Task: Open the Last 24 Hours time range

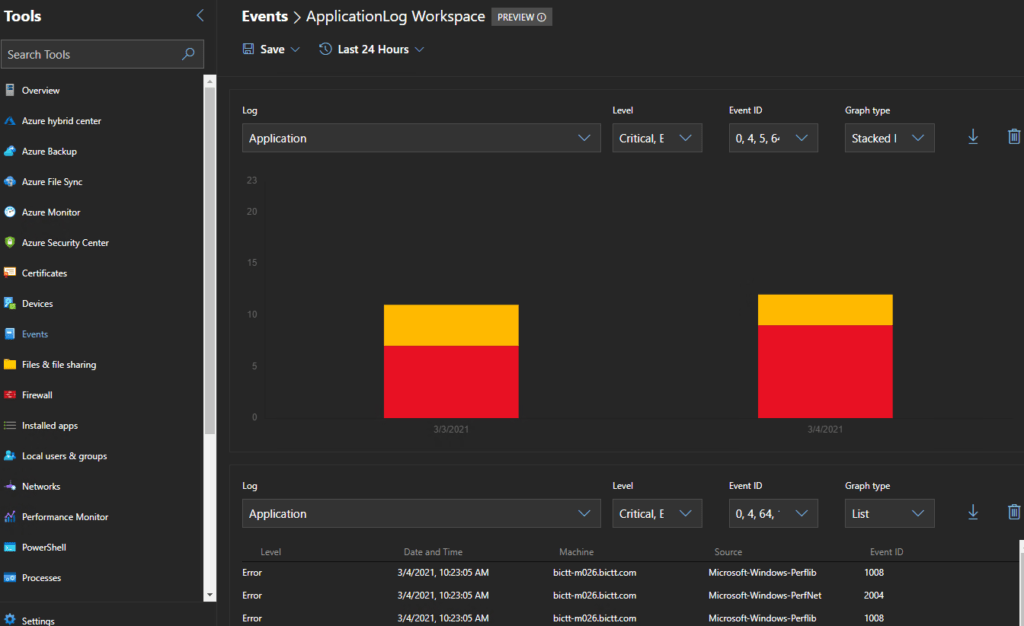Action: coord(372,49)
